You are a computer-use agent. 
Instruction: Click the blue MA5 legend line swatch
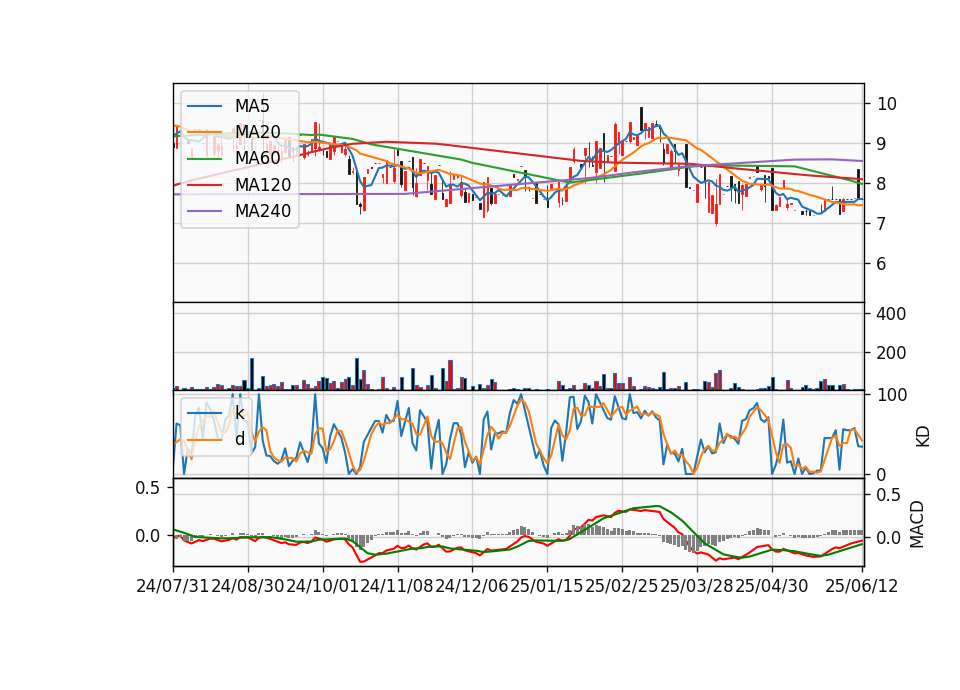(x=204, y=106)
